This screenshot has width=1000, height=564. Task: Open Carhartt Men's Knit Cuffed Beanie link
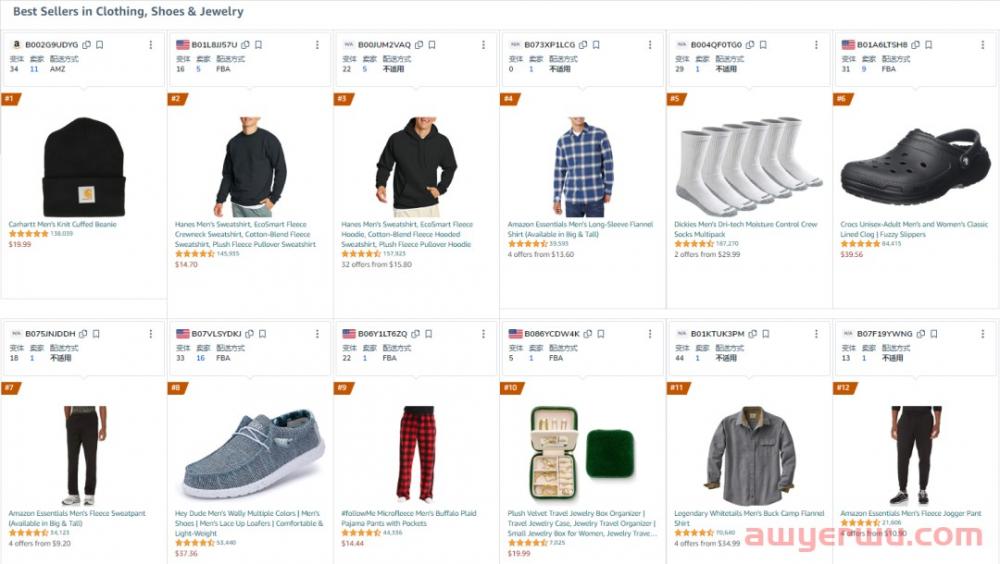tap(62, 224)
